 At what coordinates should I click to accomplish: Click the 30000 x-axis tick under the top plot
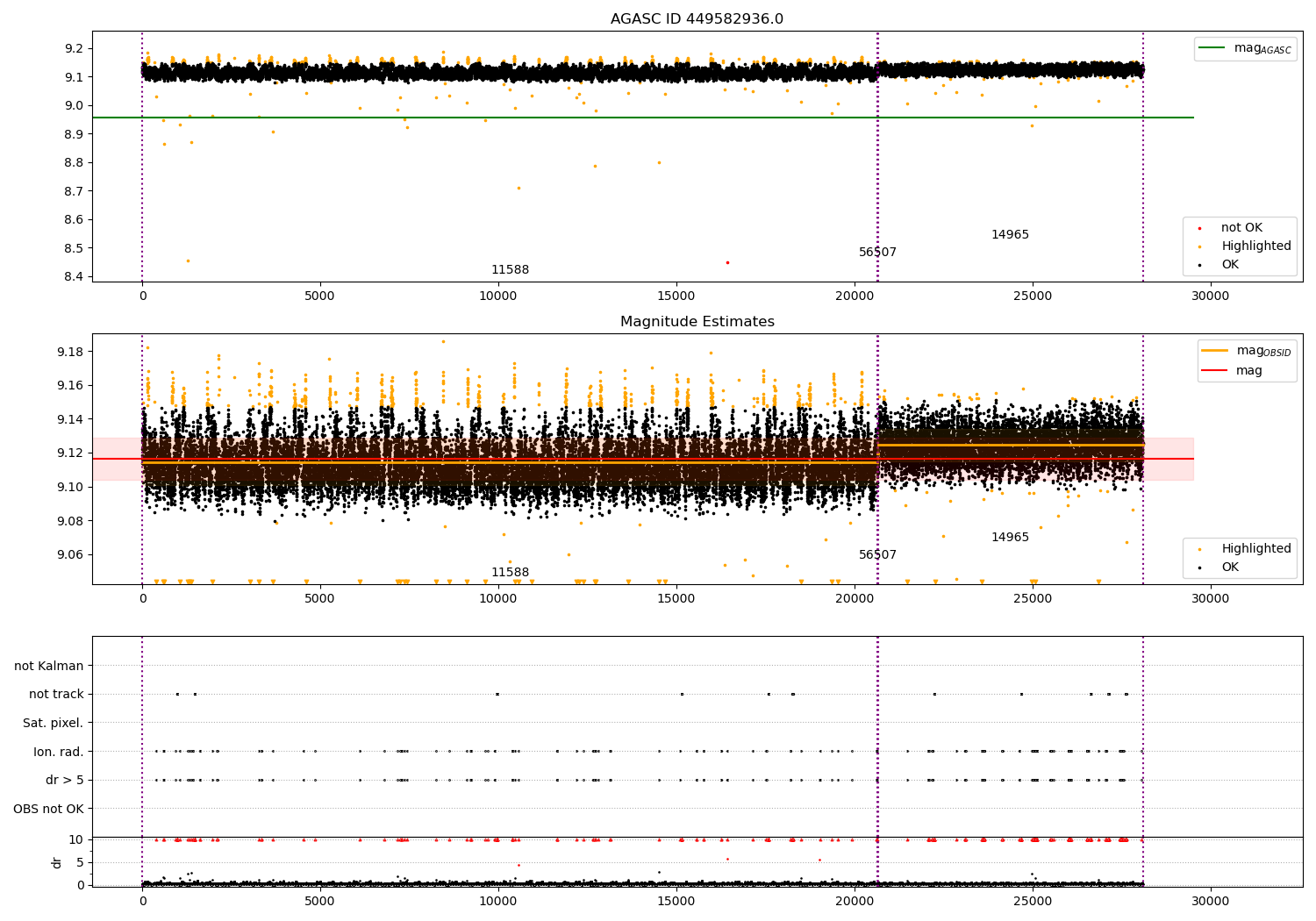(1210, 296)
